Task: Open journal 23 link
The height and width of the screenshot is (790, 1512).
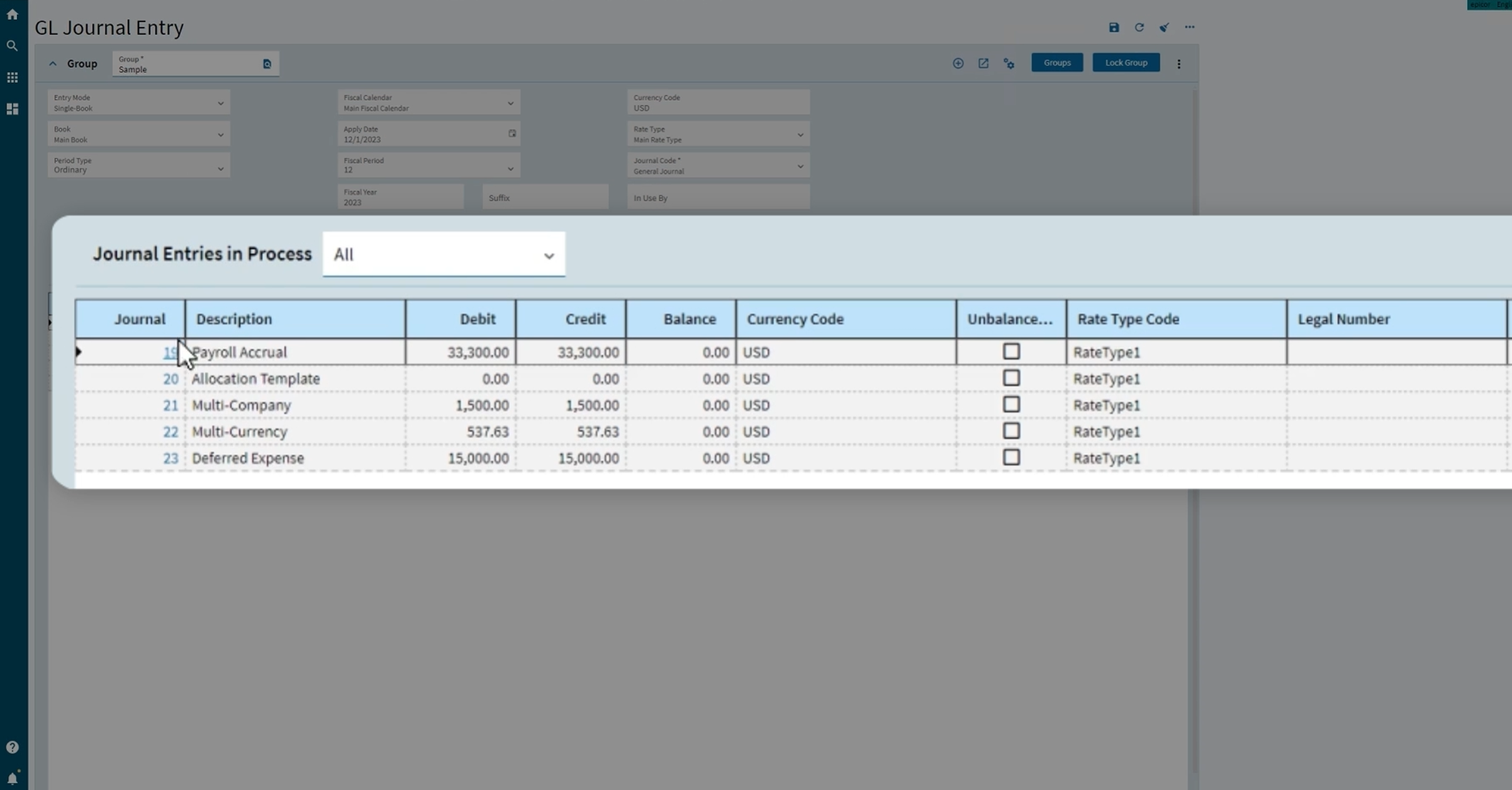Action: [171, 458]
